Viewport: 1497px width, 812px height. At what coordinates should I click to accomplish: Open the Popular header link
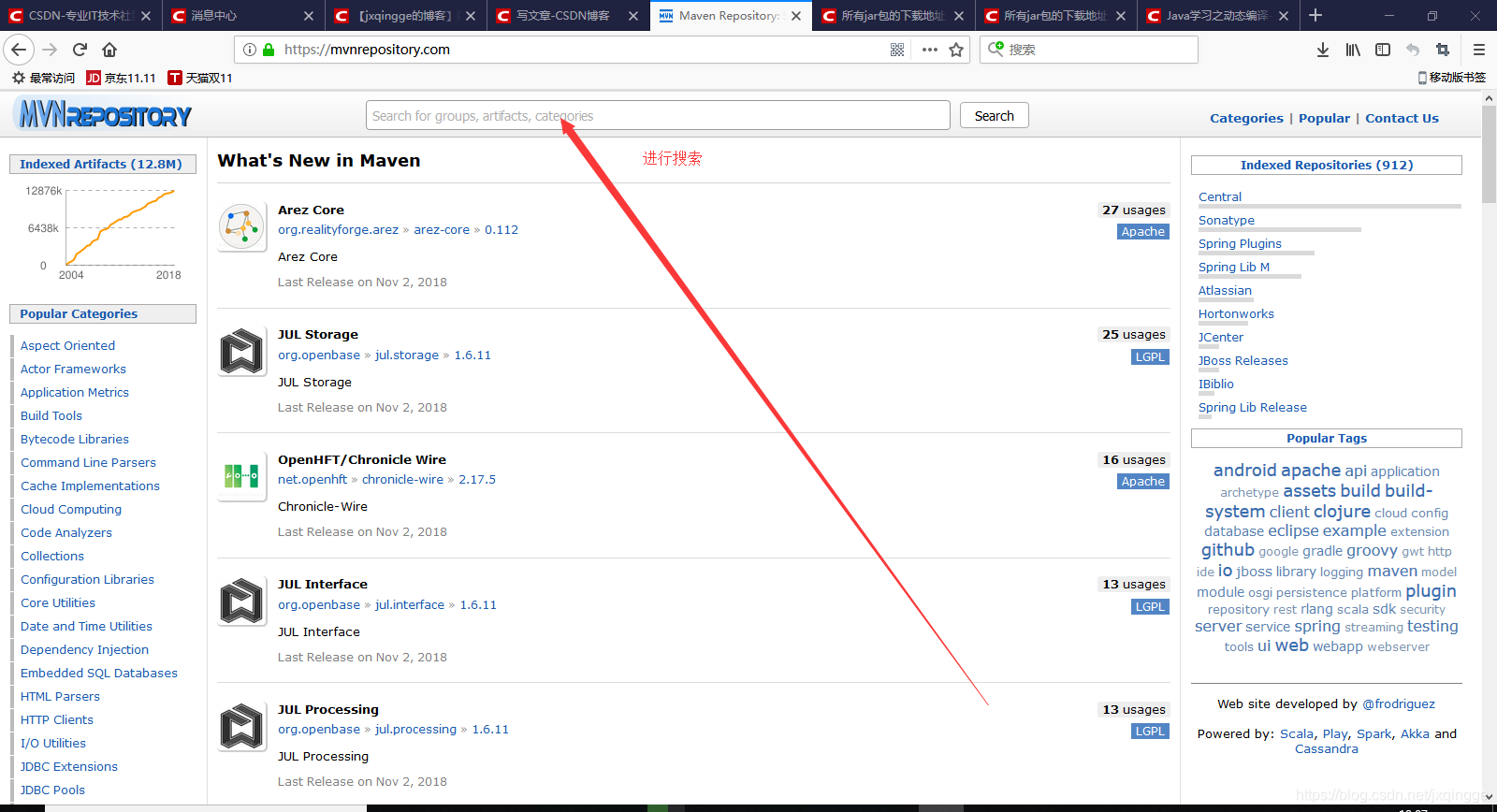point(1324,118)
